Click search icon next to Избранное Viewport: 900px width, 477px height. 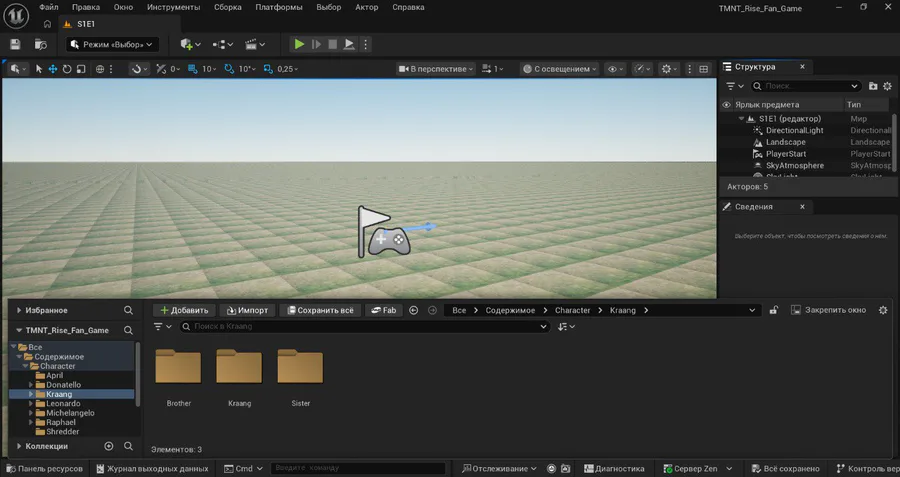click(128, 310)
